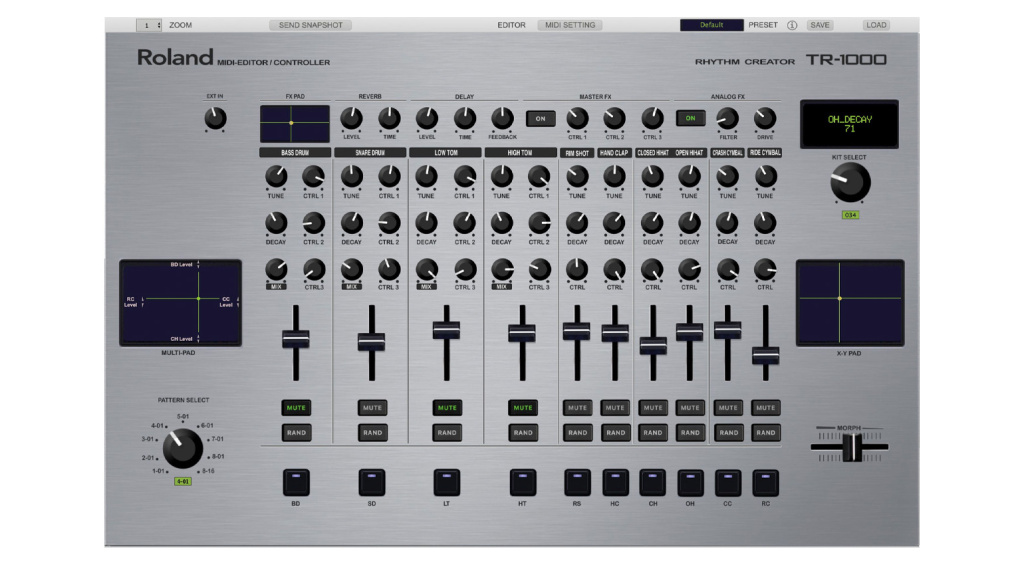This screenshot has height=565, width=1024.
Task: Unmute the High Tom channel
Action: point(522,408)
